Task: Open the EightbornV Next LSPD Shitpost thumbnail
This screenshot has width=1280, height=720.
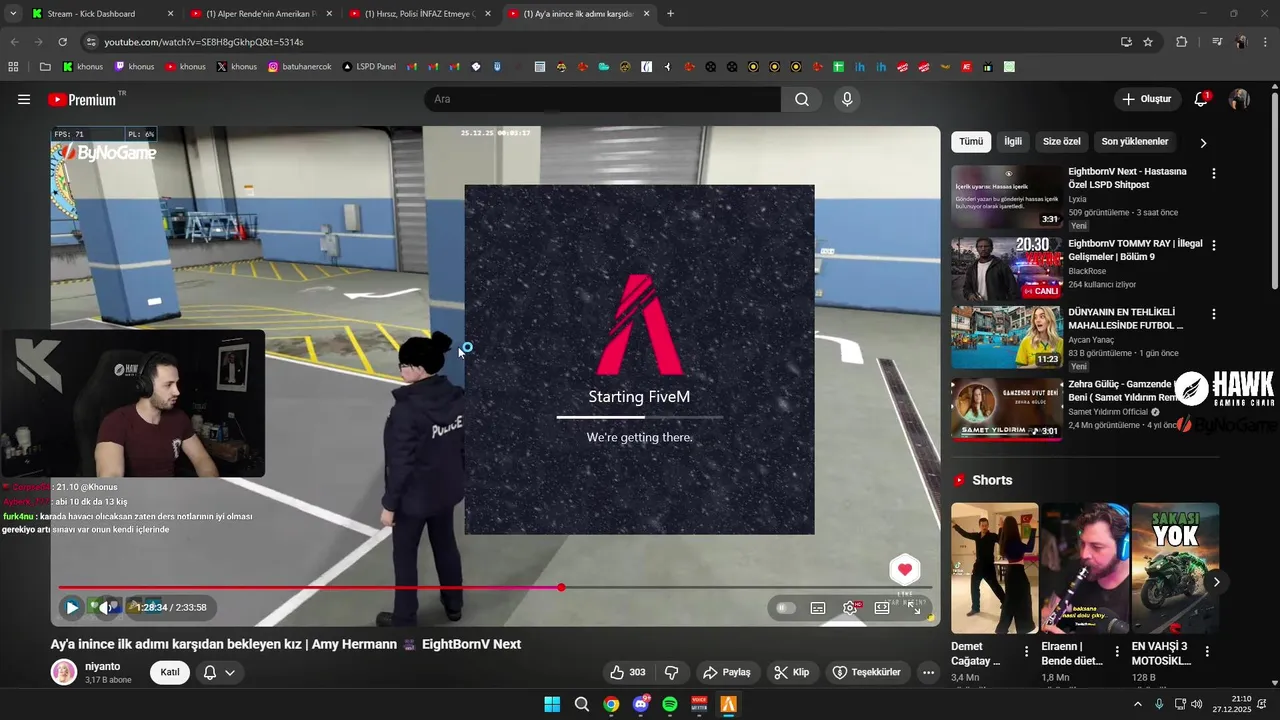Action: [x=1007, y=197]
